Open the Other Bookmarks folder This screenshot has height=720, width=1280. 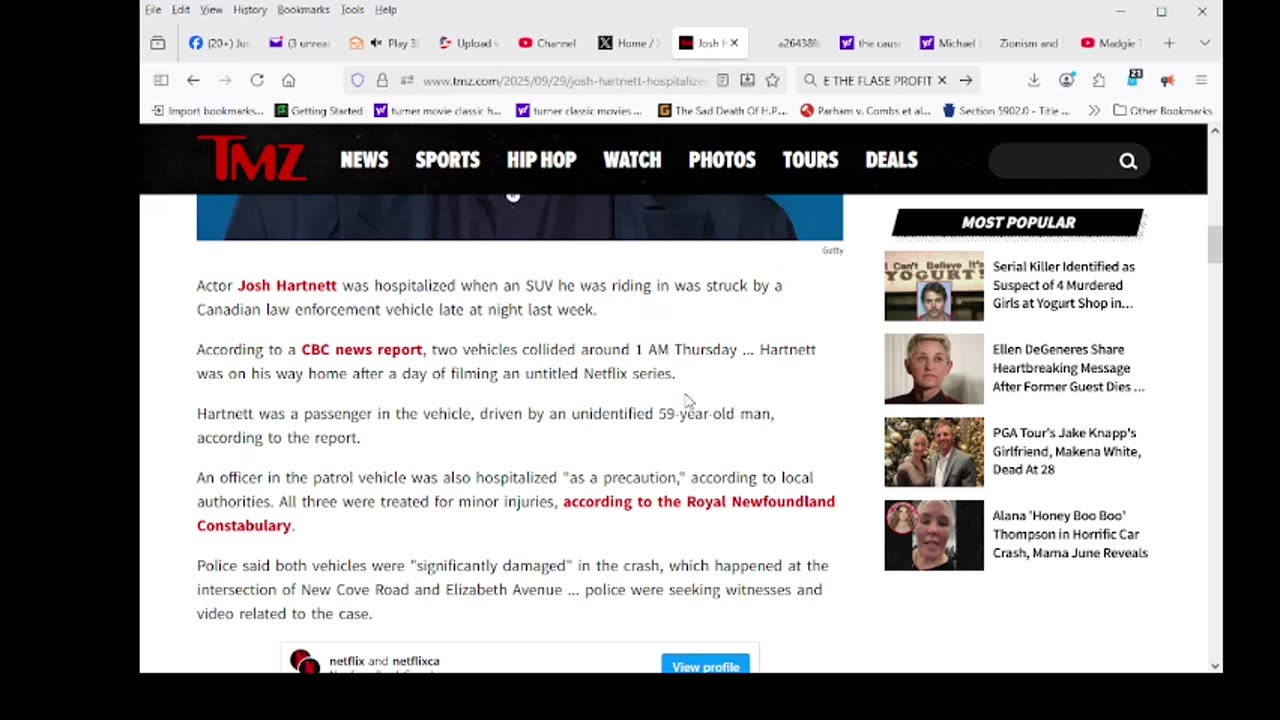[x=1162, y=111]
